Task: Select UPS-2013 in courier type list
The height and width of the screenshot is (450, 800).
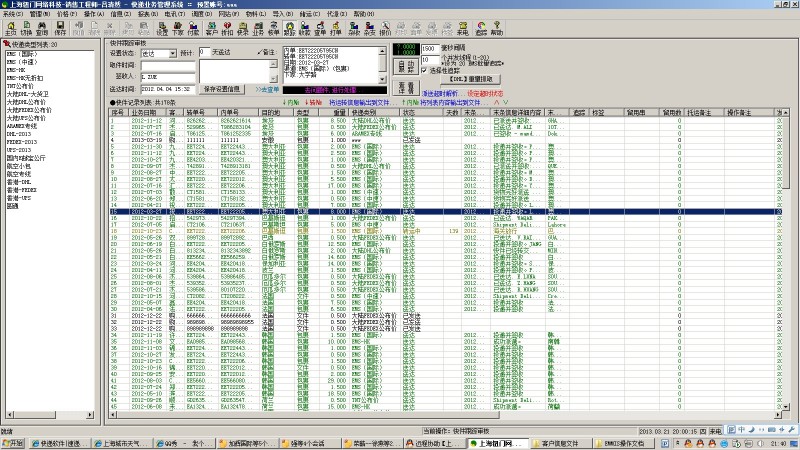Action: (19, 150)
